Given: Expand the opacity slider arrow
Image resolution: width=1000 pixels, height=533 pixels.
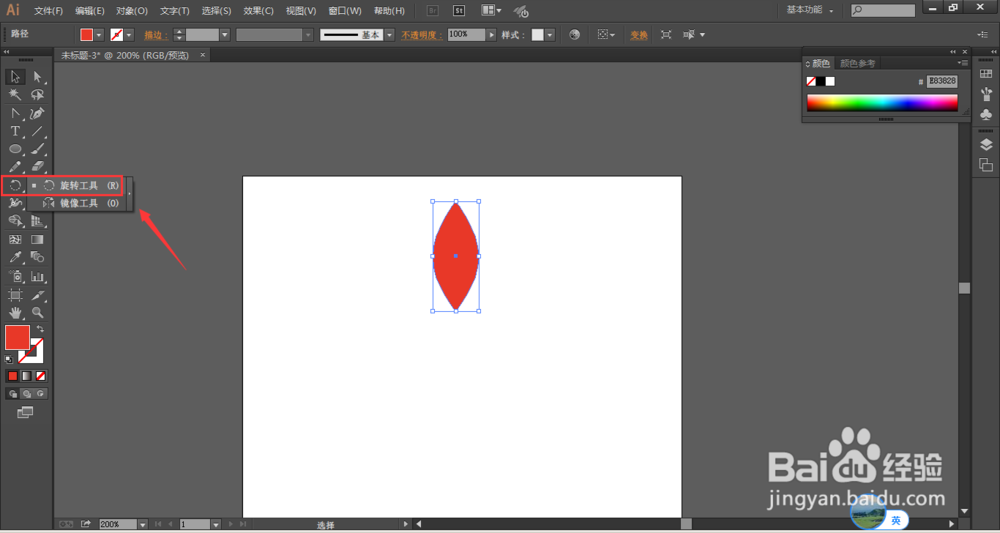Looking at the screenshot, I should [x=492, y=35].
